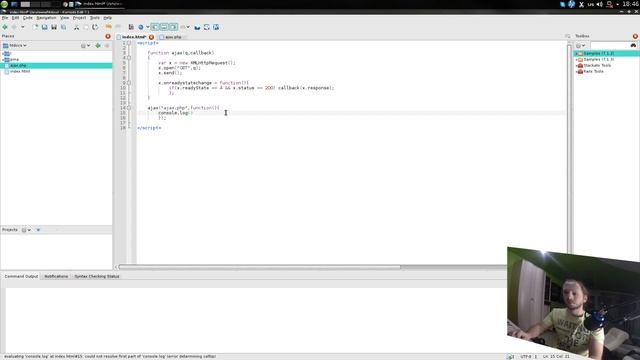Select the pma folder in Places
640x360 pixels.
(x=56, y=60)
